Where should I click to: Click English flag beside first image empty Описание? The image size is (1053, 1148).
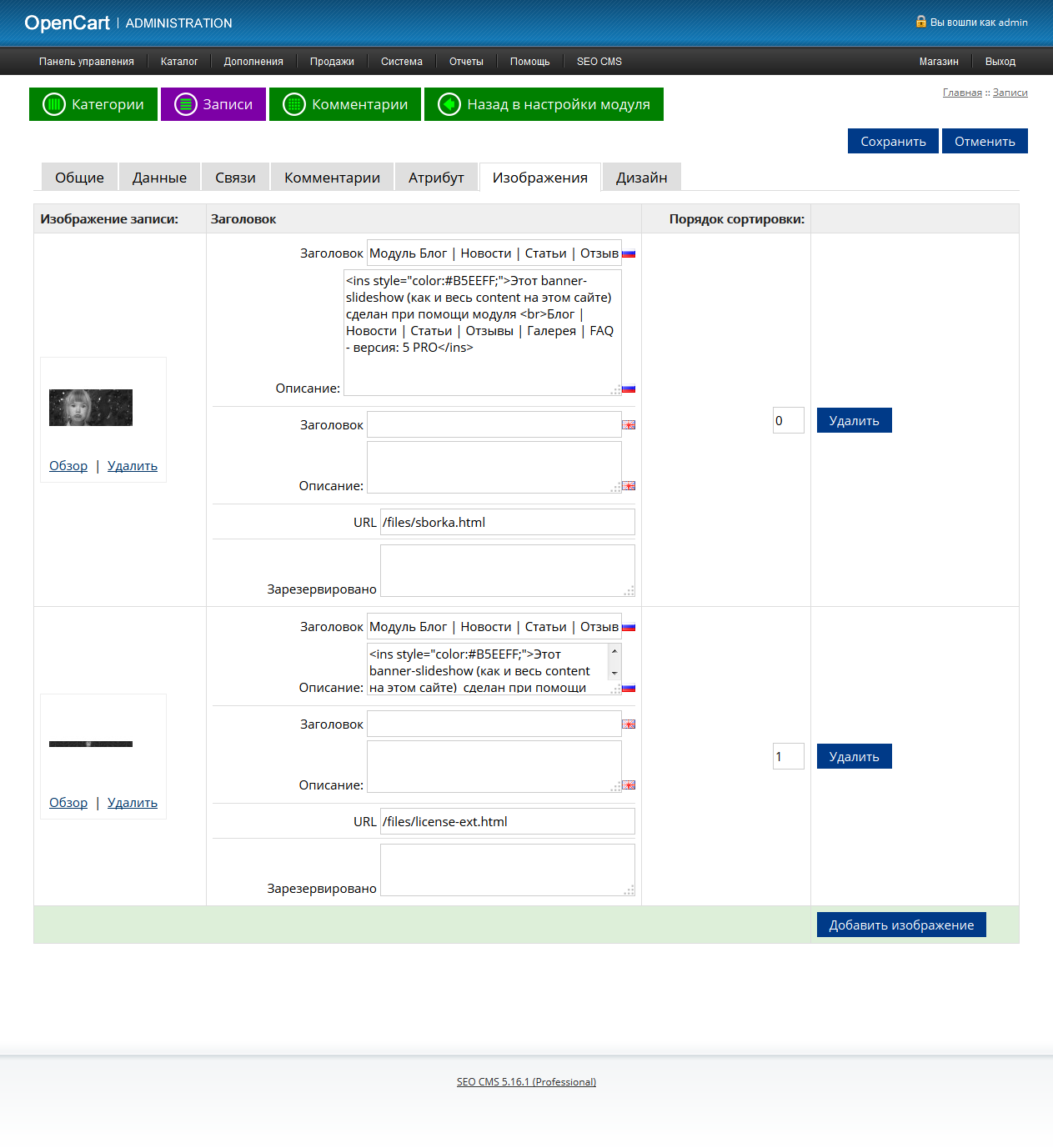(x=629, y=486)
